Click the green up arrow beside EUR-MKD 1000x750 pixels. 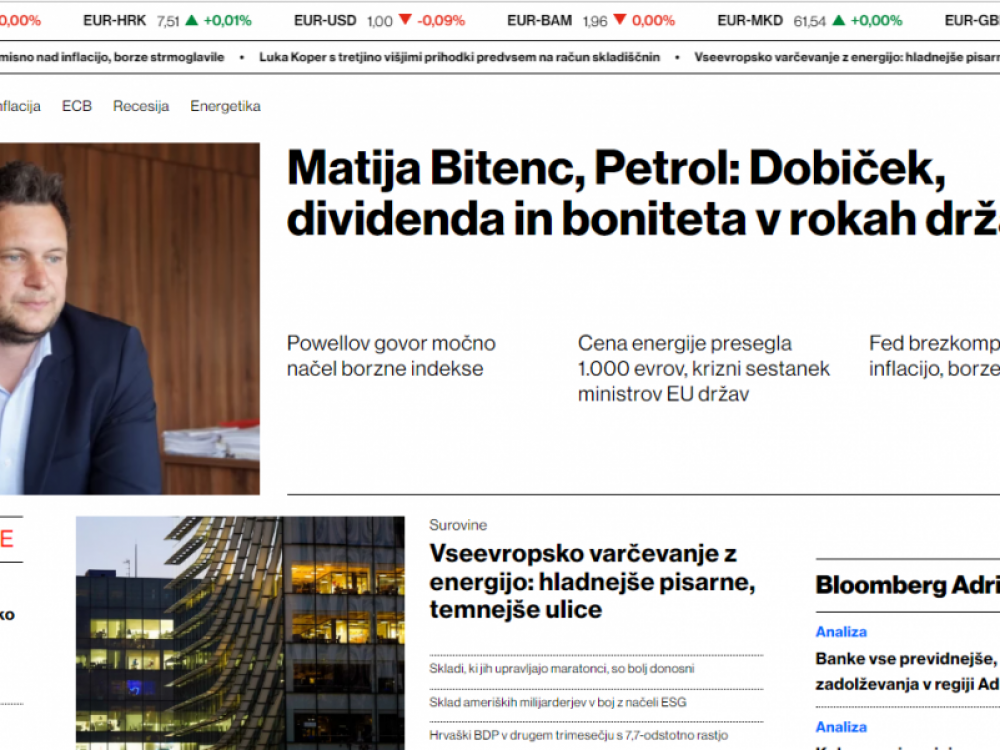click(x=837, y=20)
